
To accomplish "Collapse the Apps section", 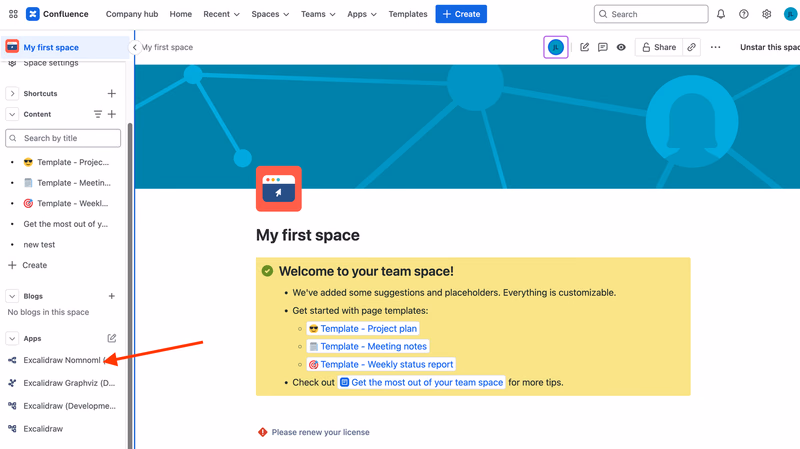I will pyautogui.click(x=12, y=338).
